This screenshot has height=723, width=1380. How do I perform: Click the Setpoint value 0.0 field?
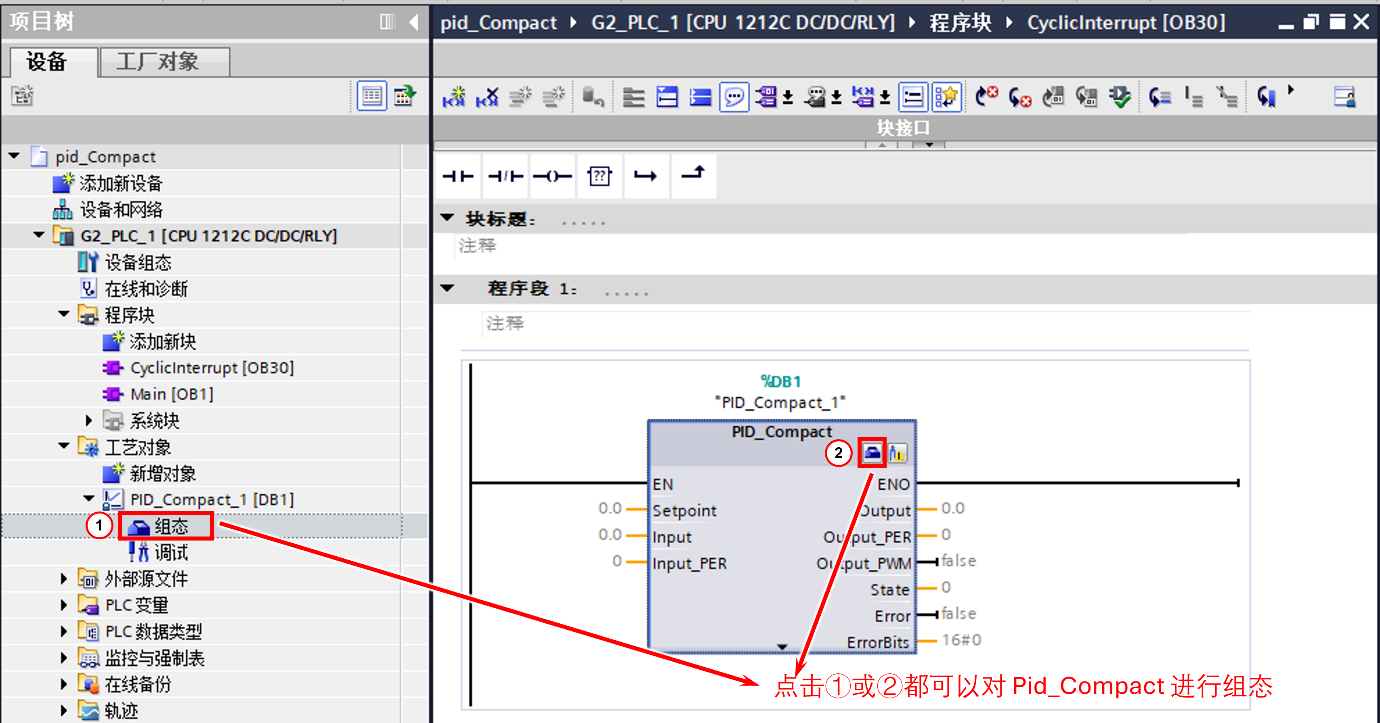tap(610, 509)
